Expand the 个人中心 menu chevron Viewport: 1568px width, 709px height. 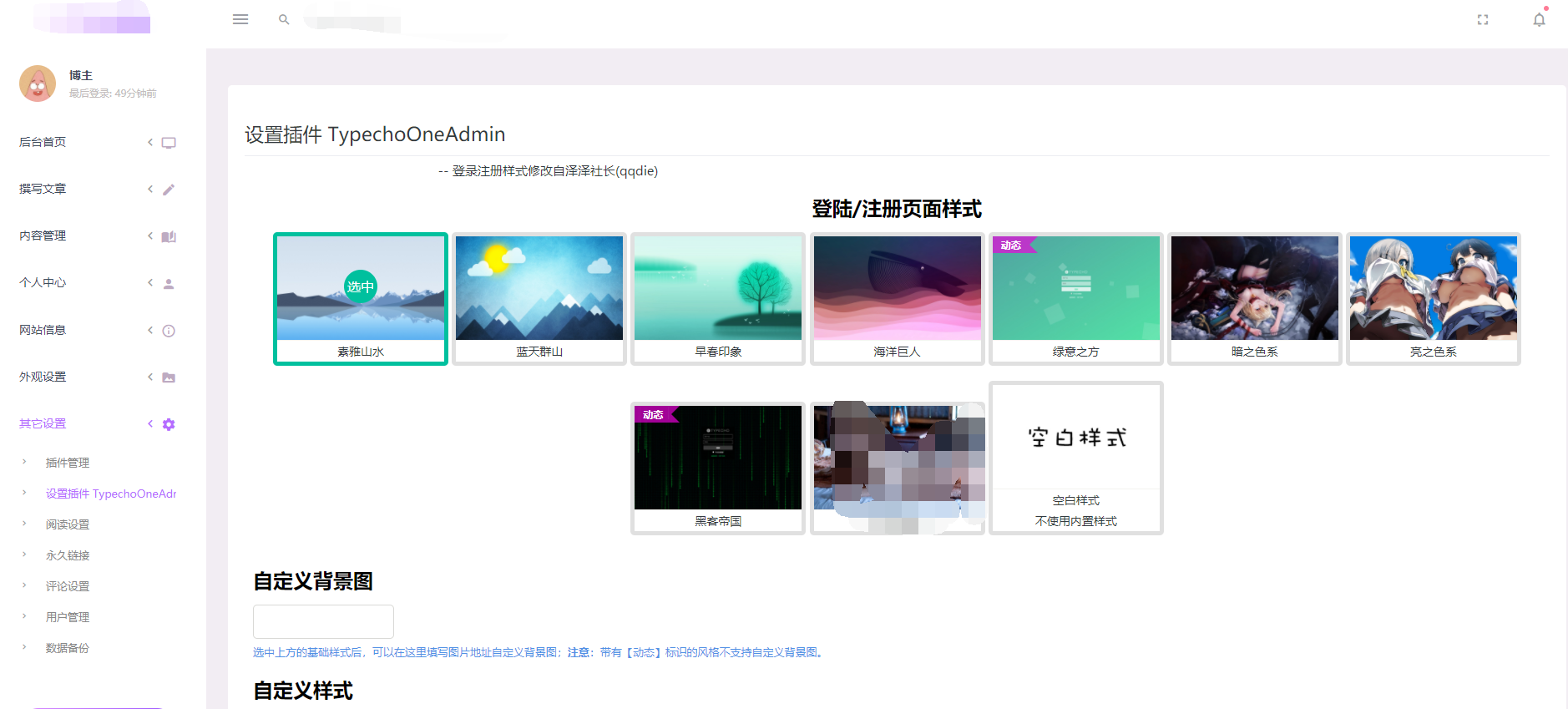point(150,283)
